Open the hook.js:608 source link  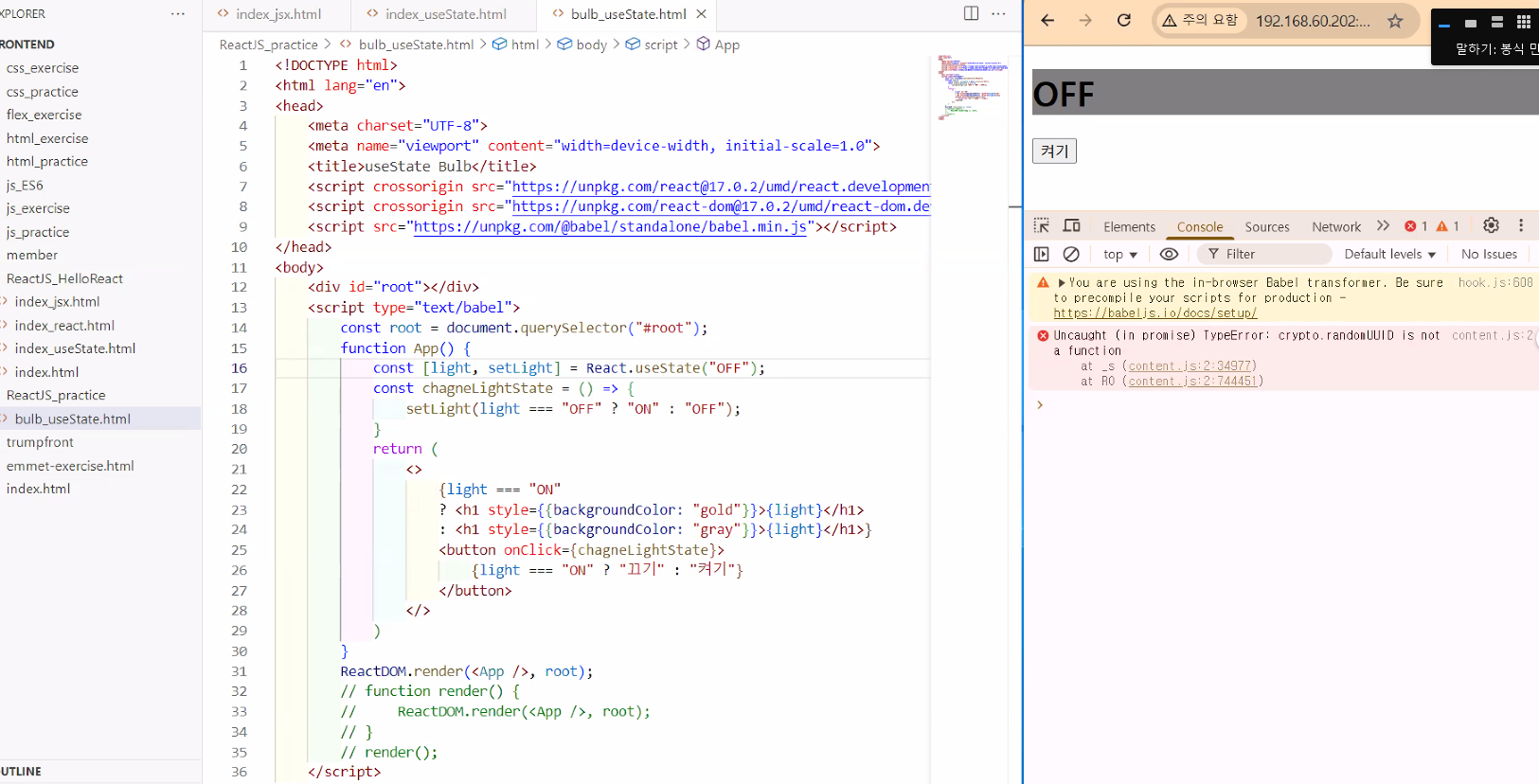pos(1495,282)
